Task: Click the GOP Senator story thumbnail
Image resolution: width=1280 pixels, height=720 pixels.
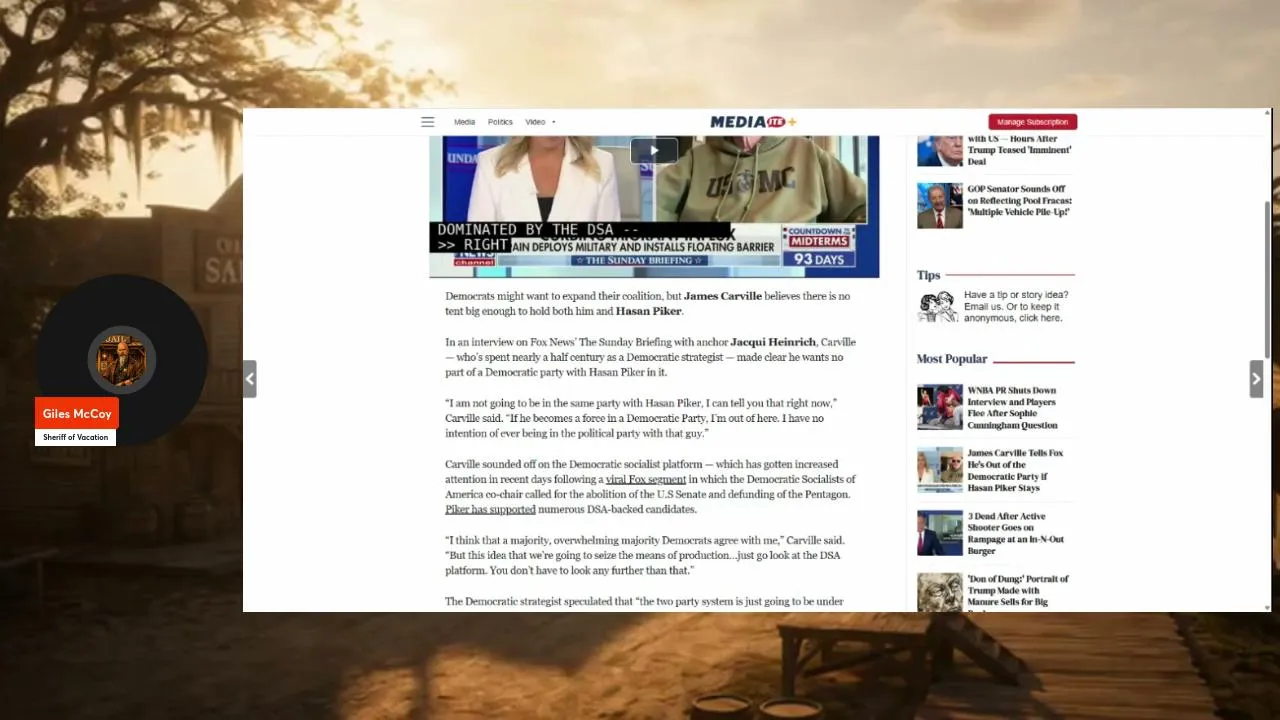Action: coord(940,205)
